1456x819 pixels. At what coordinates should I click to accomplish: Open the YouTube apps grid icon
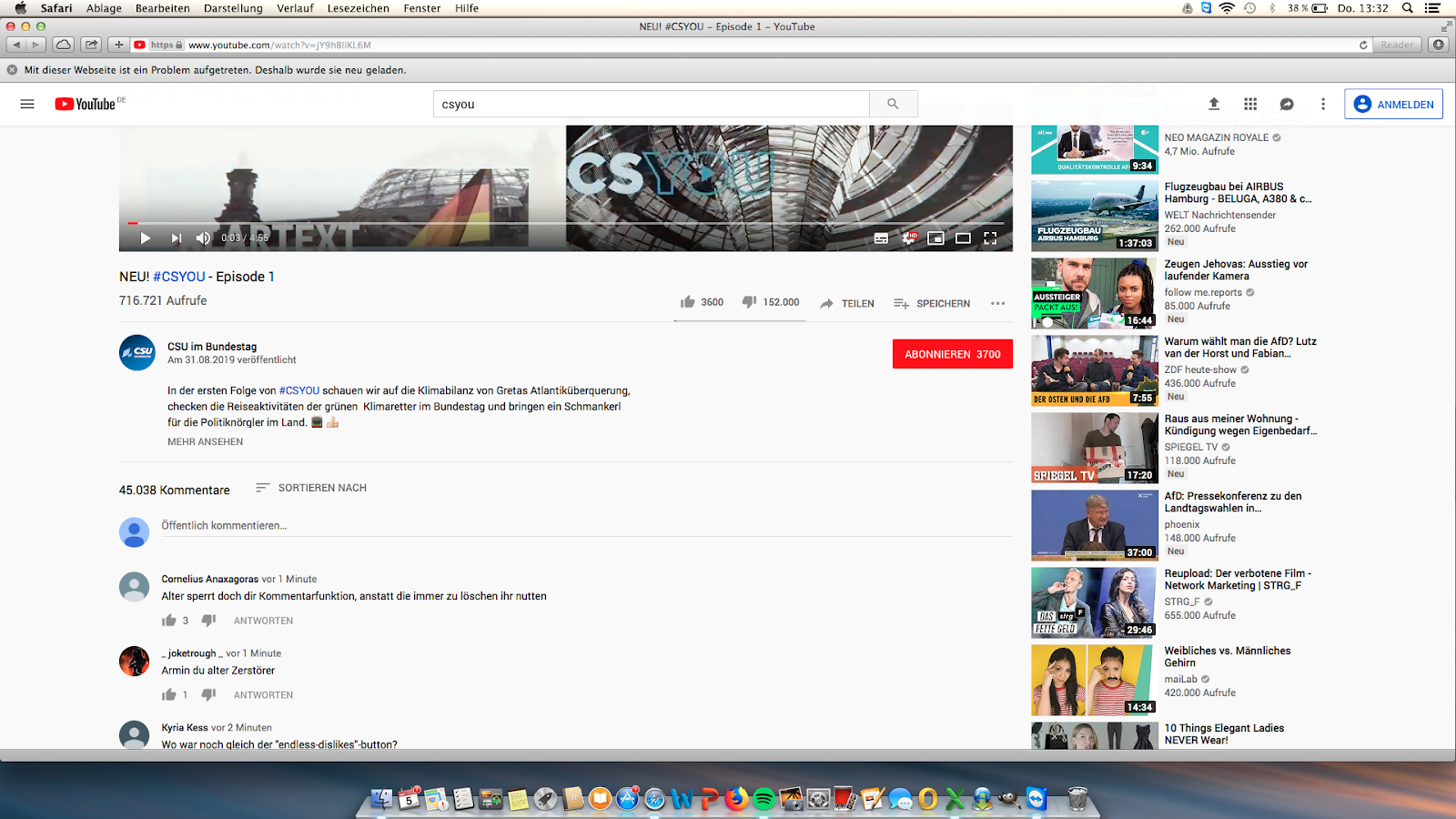(x=1250, y=104)
